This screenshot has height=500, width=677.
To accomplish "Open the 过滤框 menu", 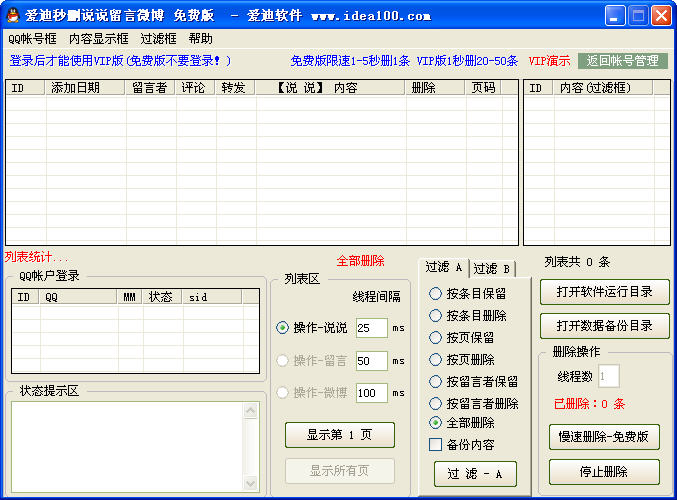I will 158,39.
